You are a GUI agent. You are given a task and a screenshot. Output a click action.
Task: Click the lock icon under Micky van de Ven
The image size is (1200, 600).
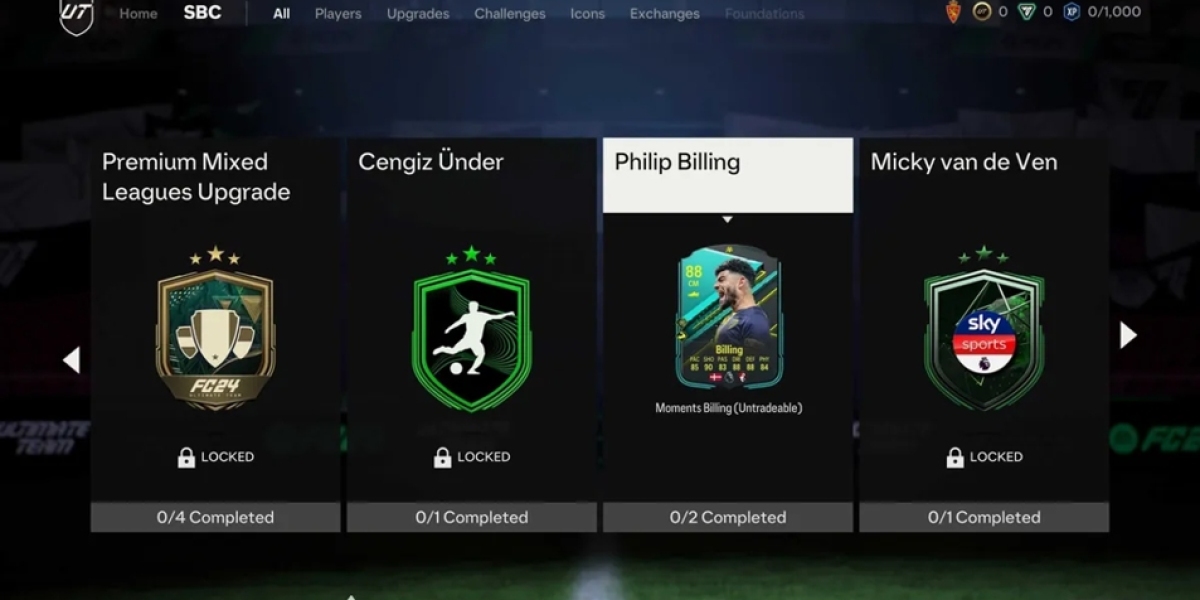pyautogui.click(x=954, y=457)
